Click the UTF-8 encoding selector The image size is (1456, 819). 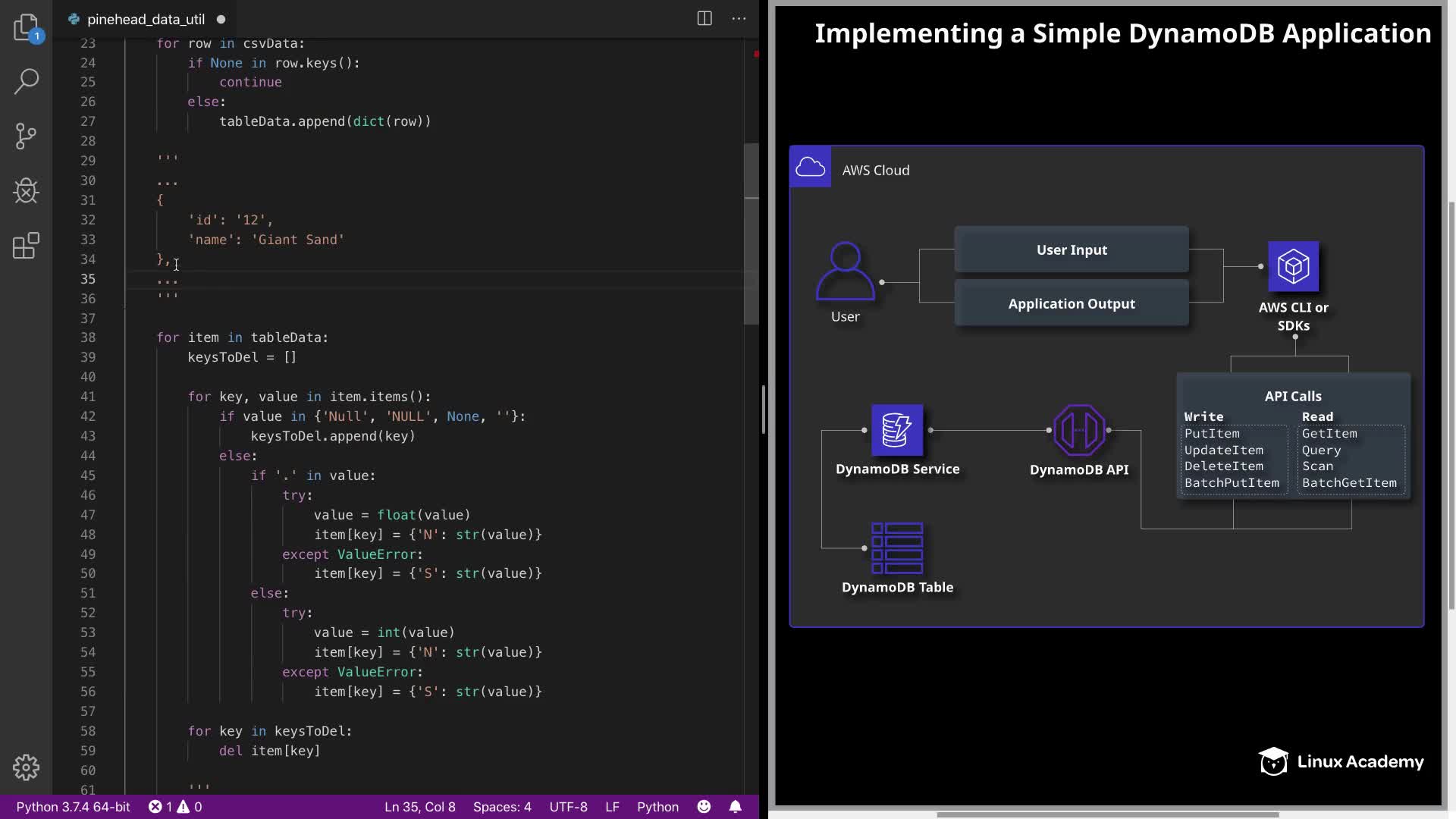(x=568, y=807)
